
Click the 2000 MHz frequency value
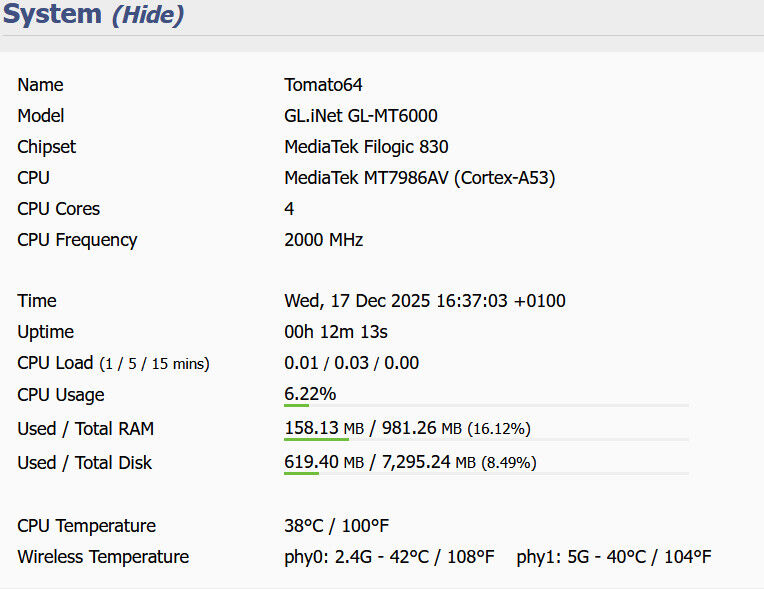(x=323, y=240)
